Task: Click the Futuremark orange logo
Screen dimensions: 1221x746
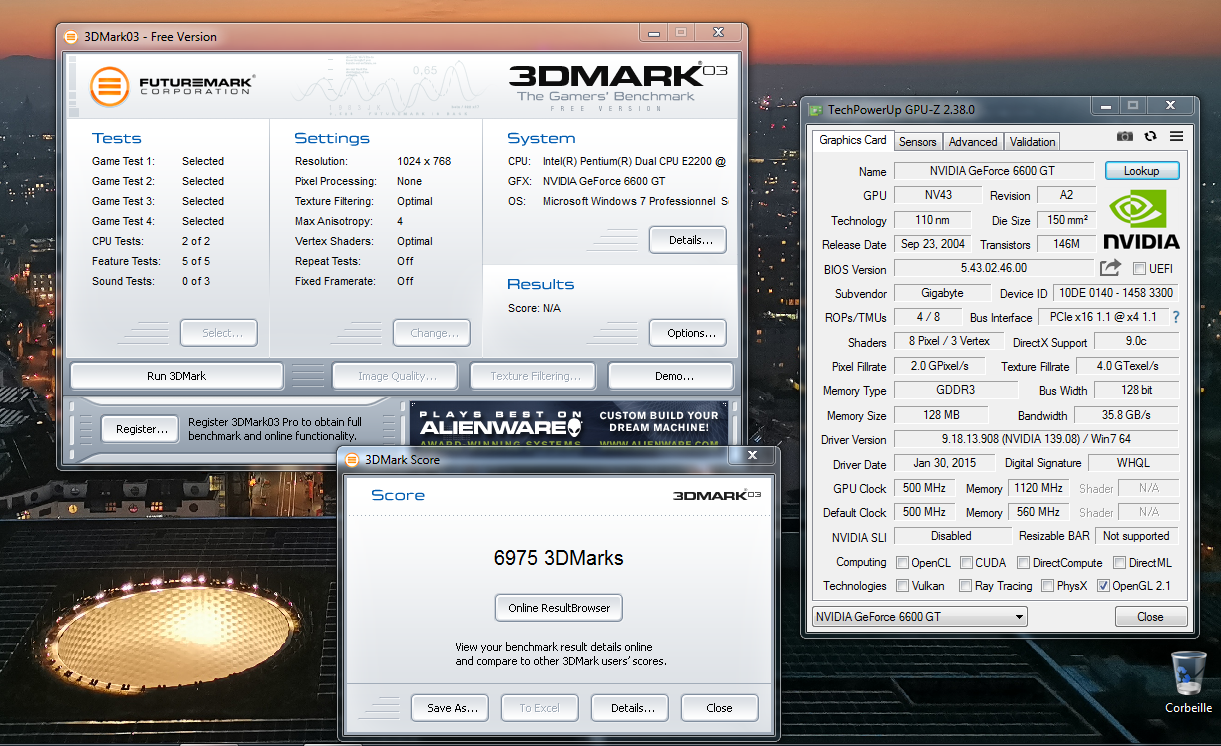Action: tap(110, 87)
